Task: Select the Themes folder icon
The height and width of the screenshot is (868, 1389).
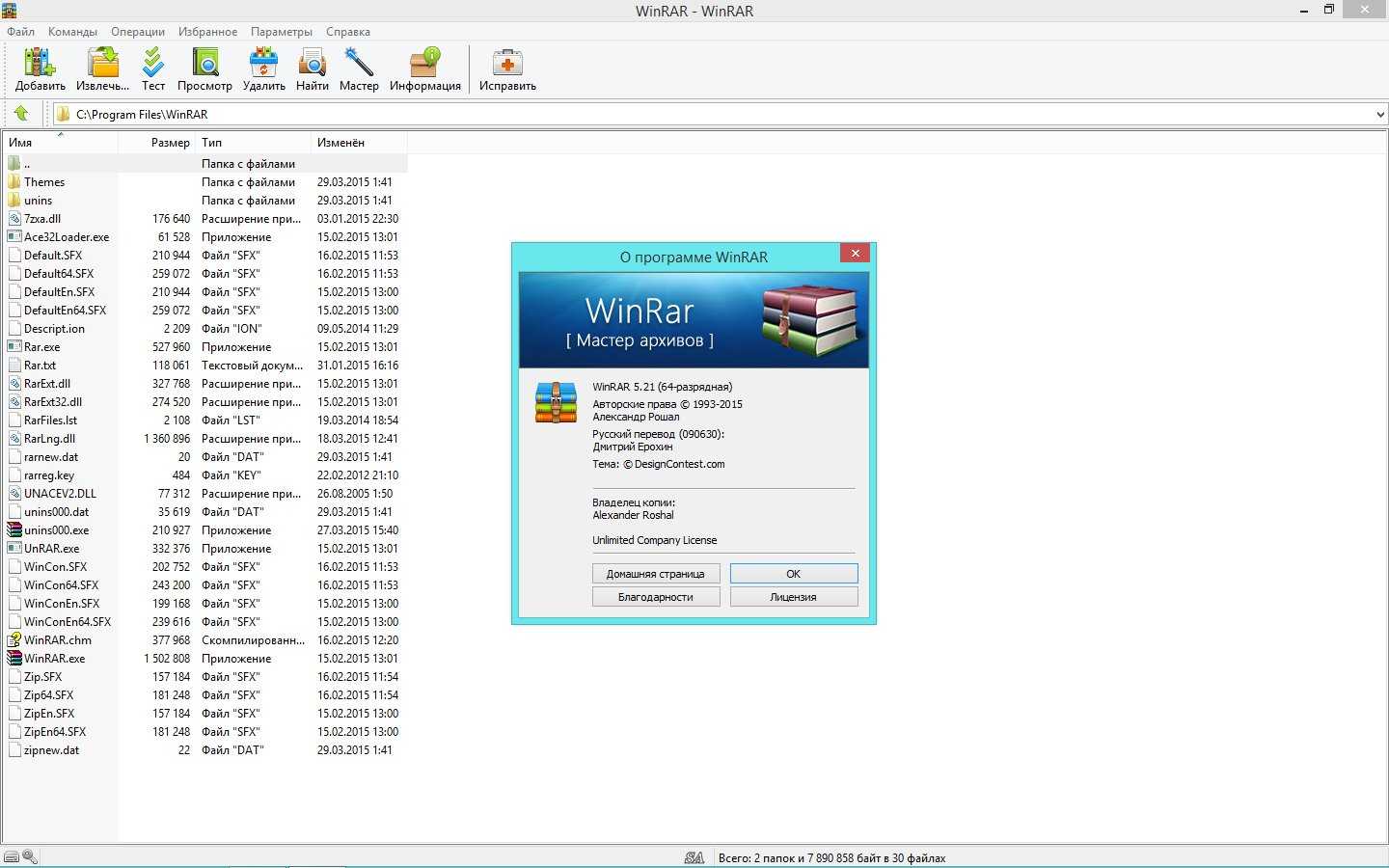Action: [14, 181]
